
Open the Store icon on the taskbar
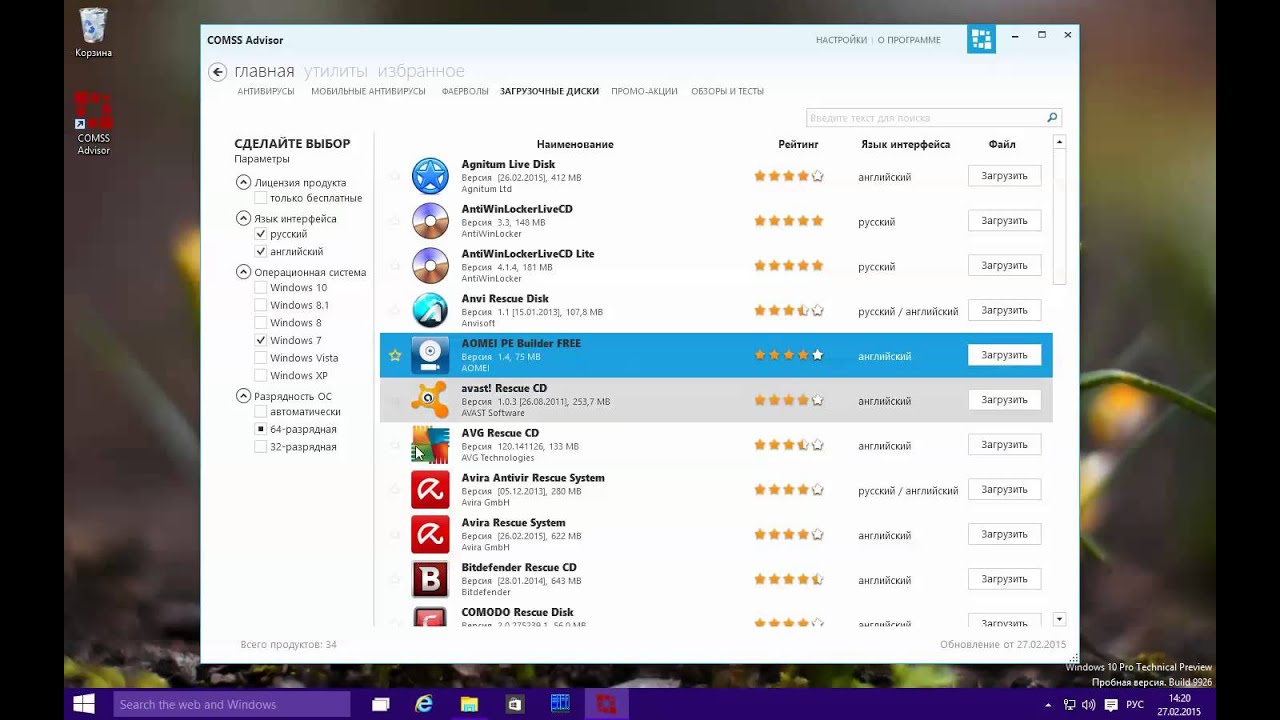click(x=514, y=704)
